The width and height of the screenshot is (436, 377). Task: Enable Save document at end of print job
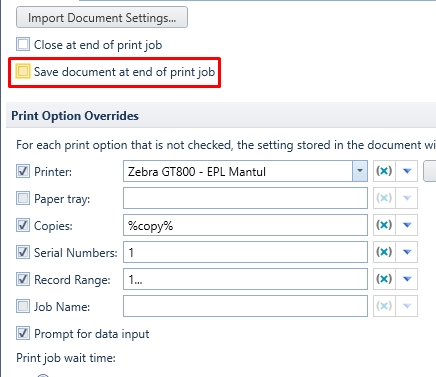point(23,71)
